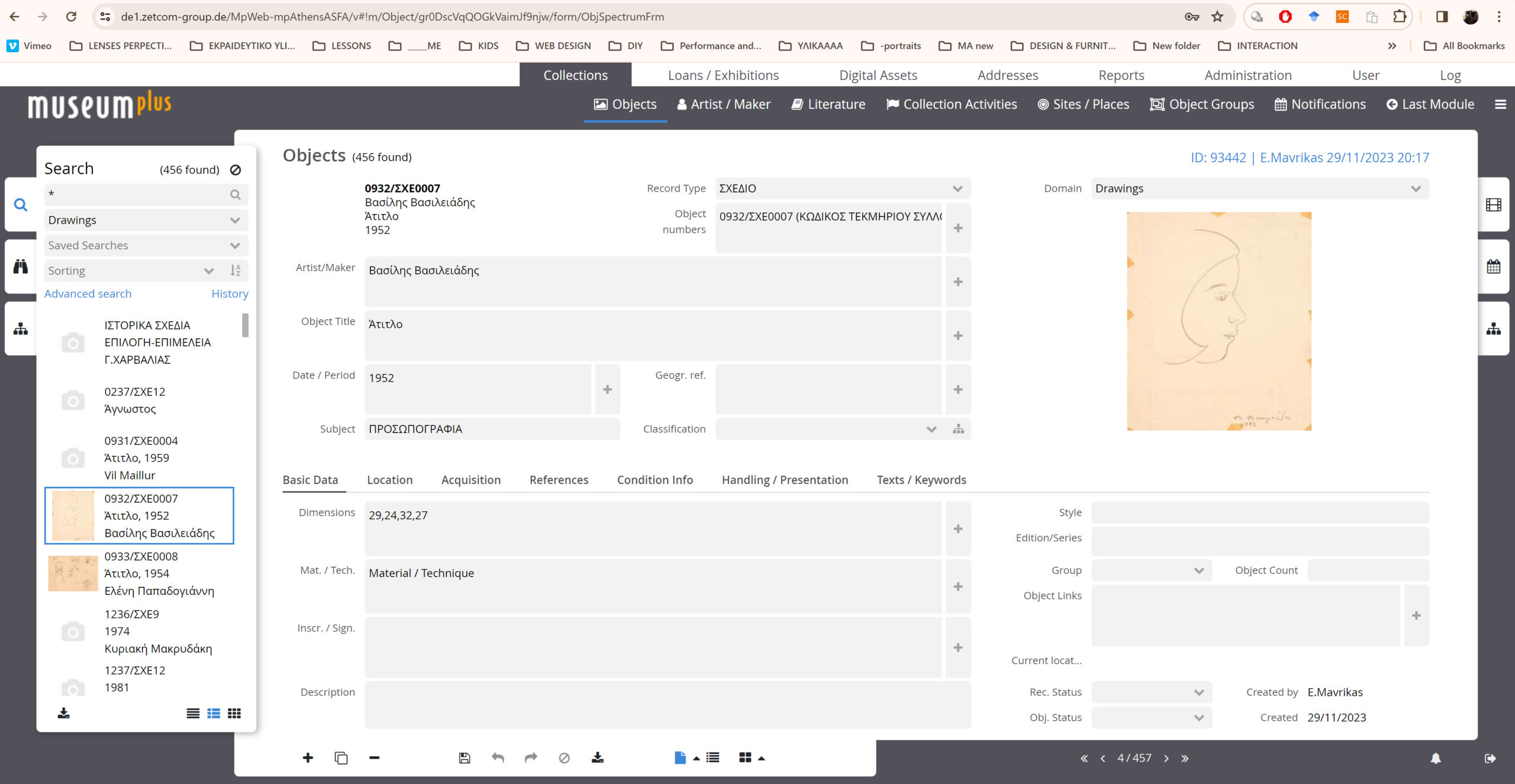Click the binoculars icon in left sidebar
The image size is (1515, 784).
click(21, 267)
